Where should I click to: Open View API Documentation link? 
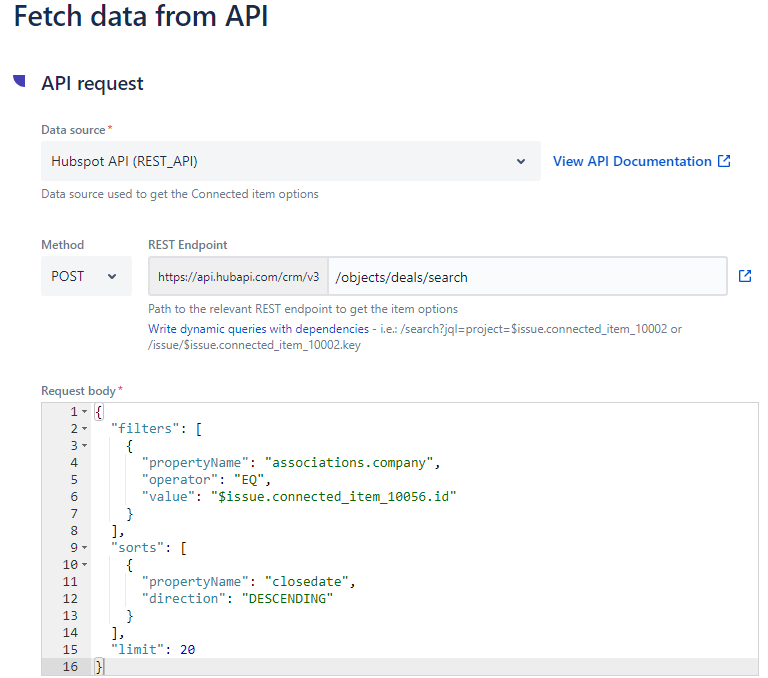[632, 161]
